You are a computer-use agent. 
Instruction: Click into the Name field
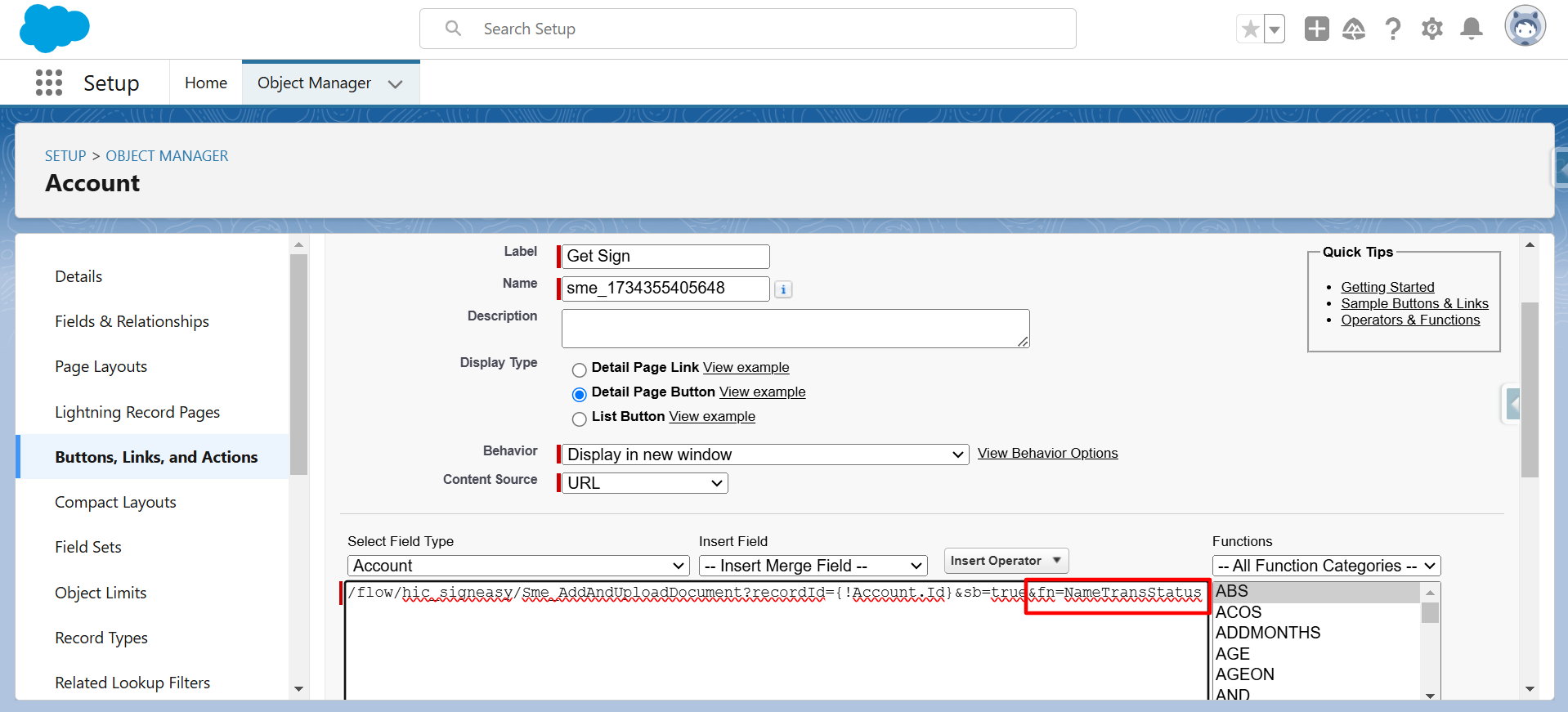(x=665, y=289)
